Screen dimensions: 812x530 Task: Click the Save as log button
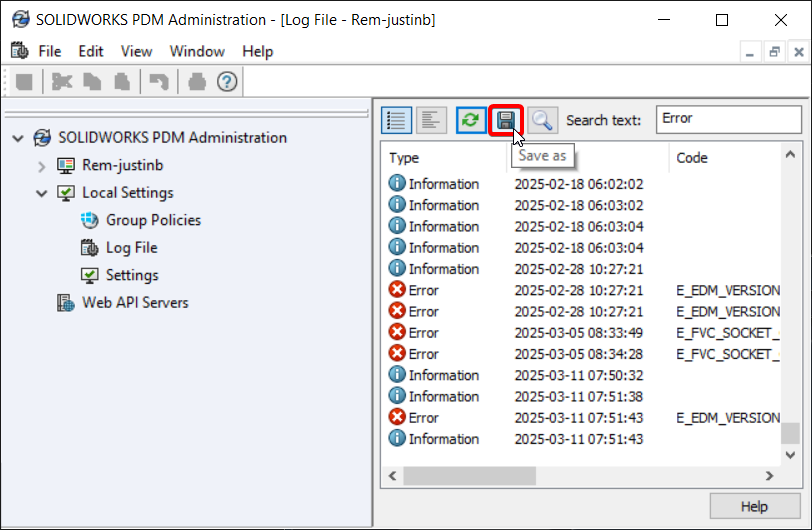click(x=505, y=120)
